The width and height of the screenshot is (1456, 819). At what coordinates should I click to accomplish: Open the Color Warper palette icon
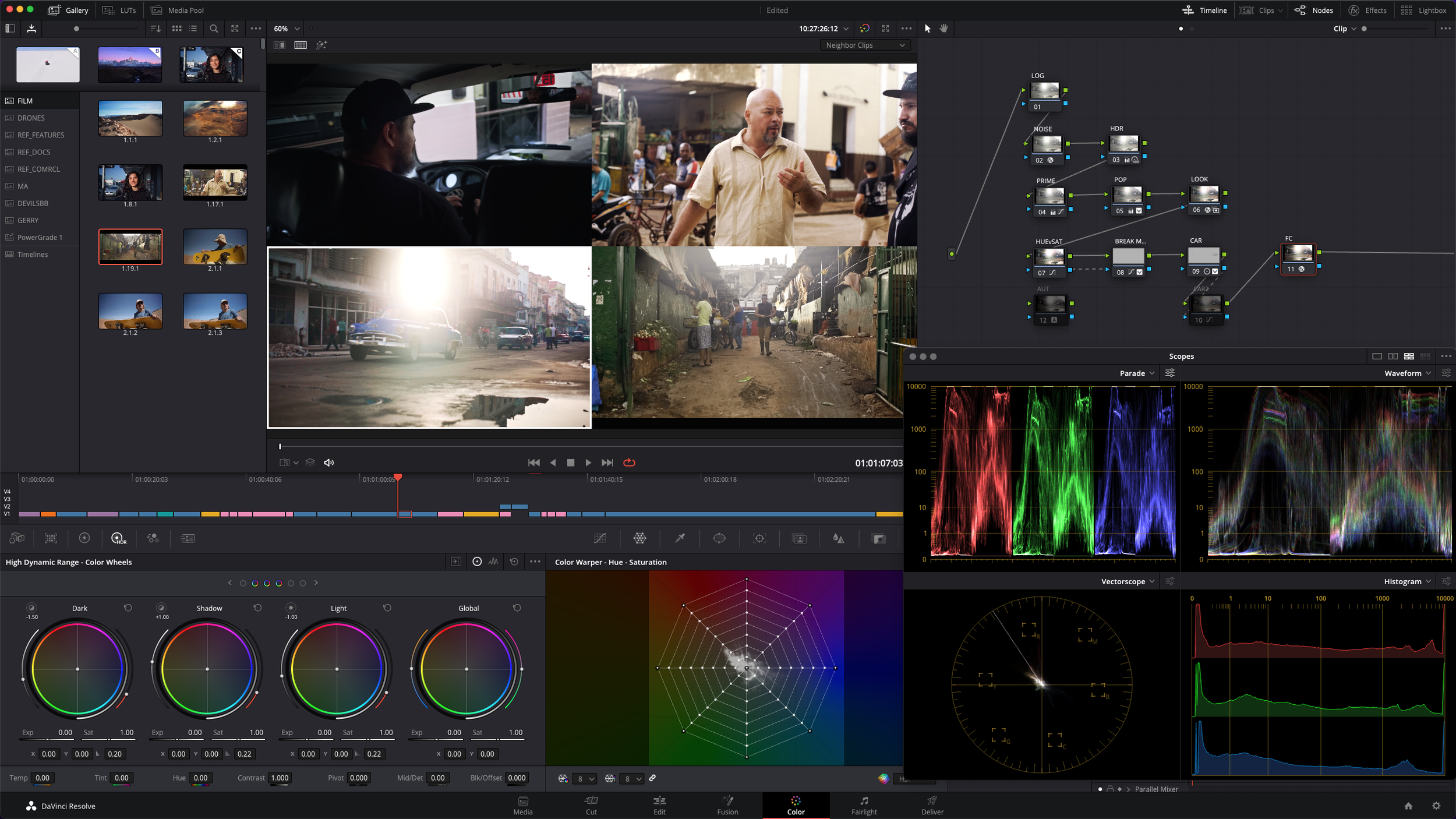click(639, 538)
